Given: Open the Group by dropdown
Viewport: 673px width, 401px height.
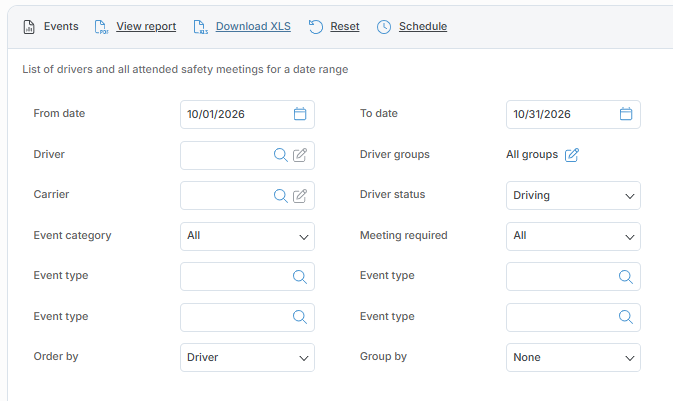Looking at the screenshot, I should (573, 357).
